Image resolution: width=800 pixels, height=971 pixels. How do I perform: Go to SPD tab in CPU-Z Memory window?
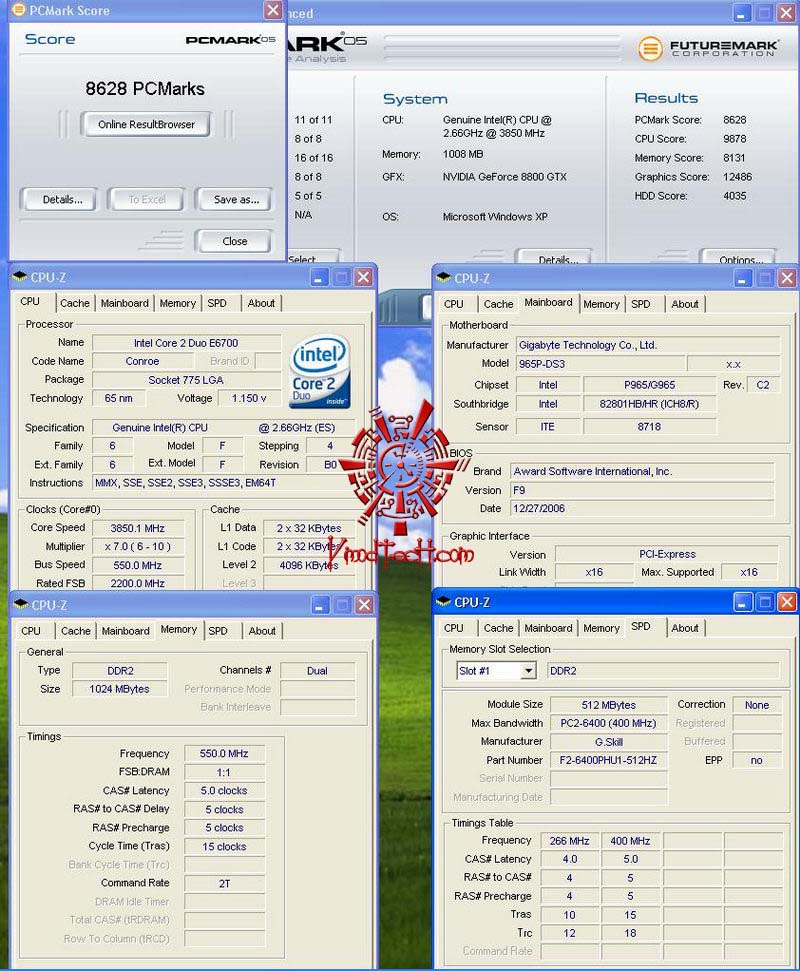218,630
